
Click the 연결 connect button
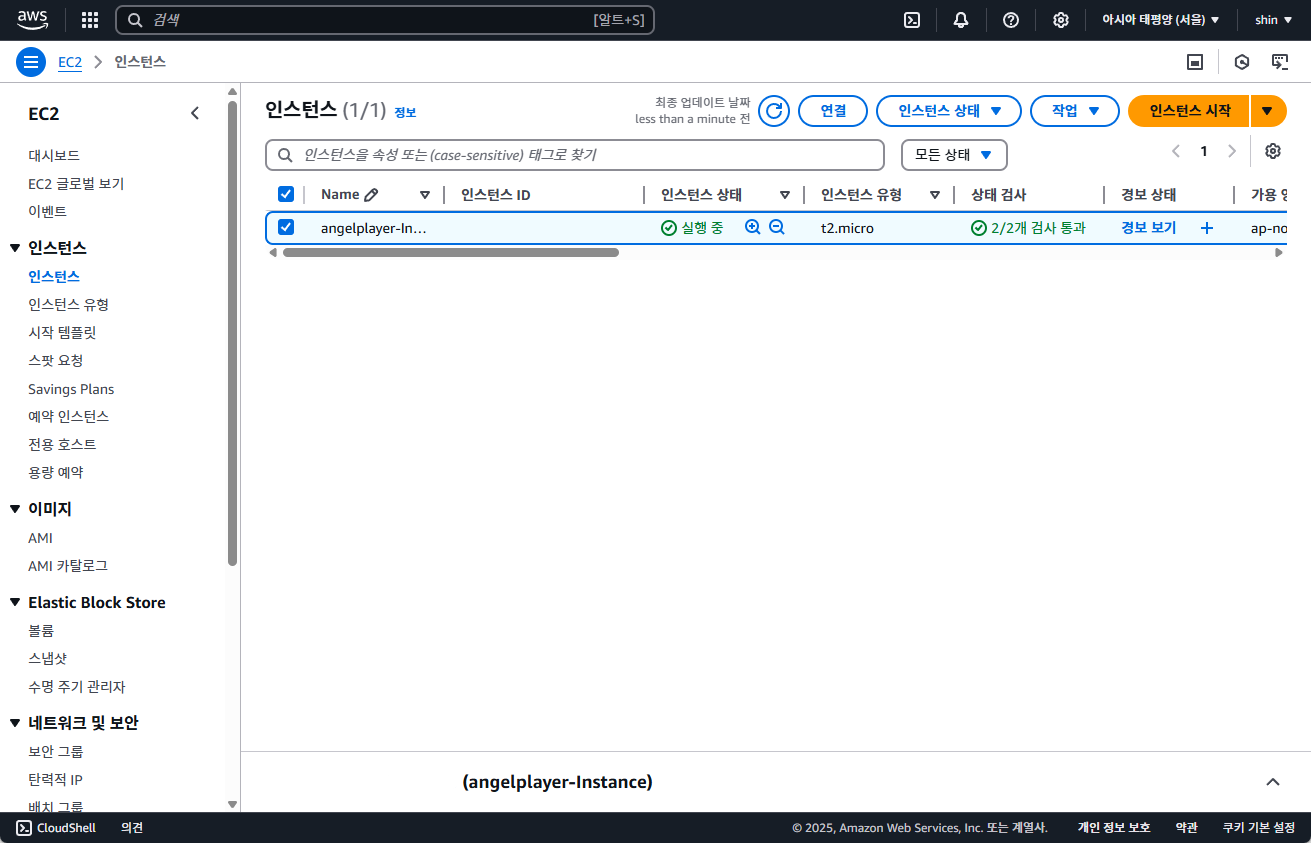[833, 111]
